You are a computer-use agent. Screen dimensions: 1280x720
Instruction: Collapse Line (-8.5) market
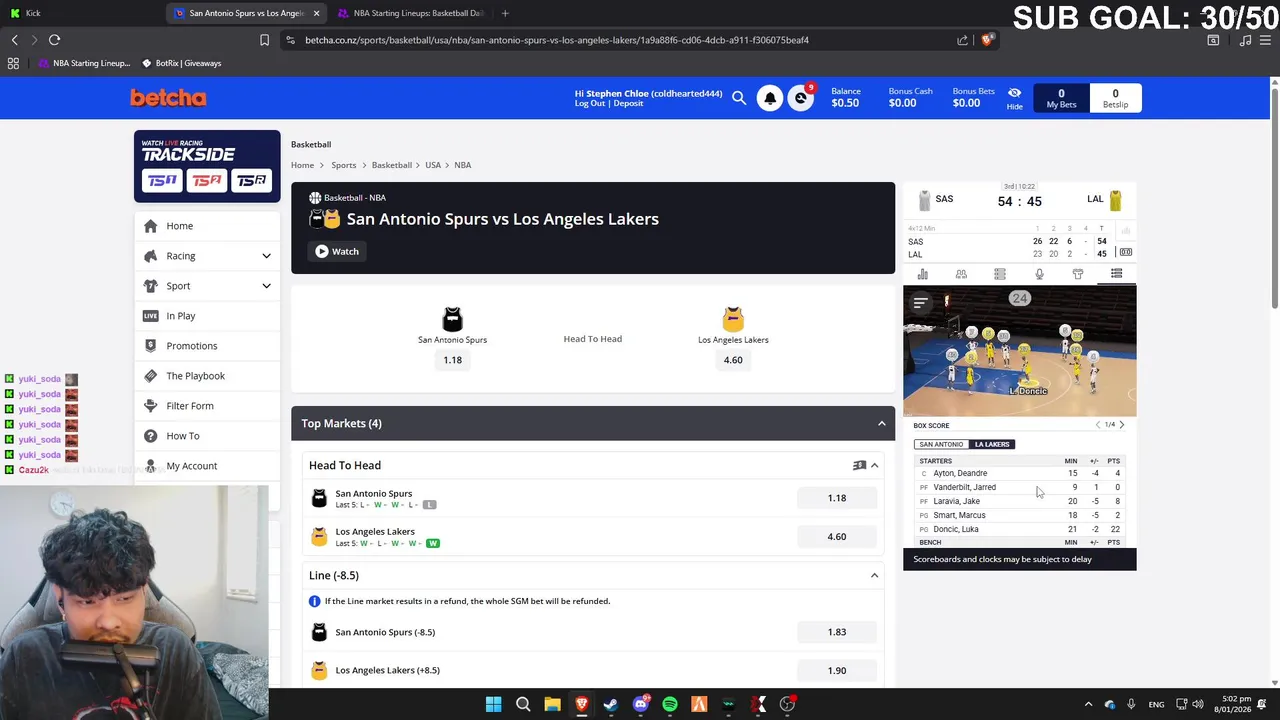[874, 576]
